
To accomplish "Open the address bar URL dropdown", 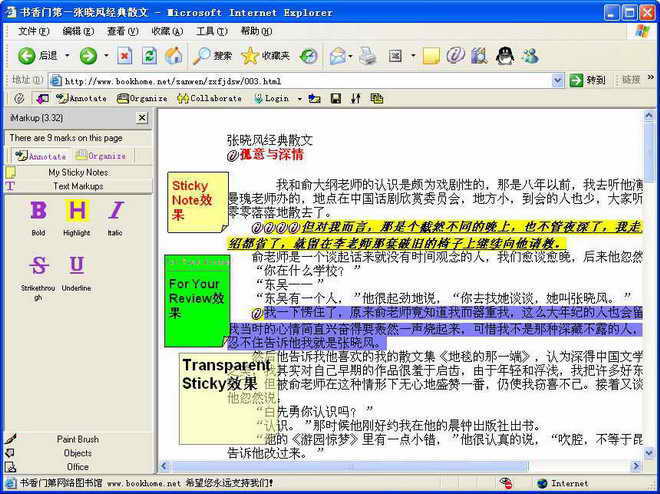I will pyautogui.click(x=558, y=80).
